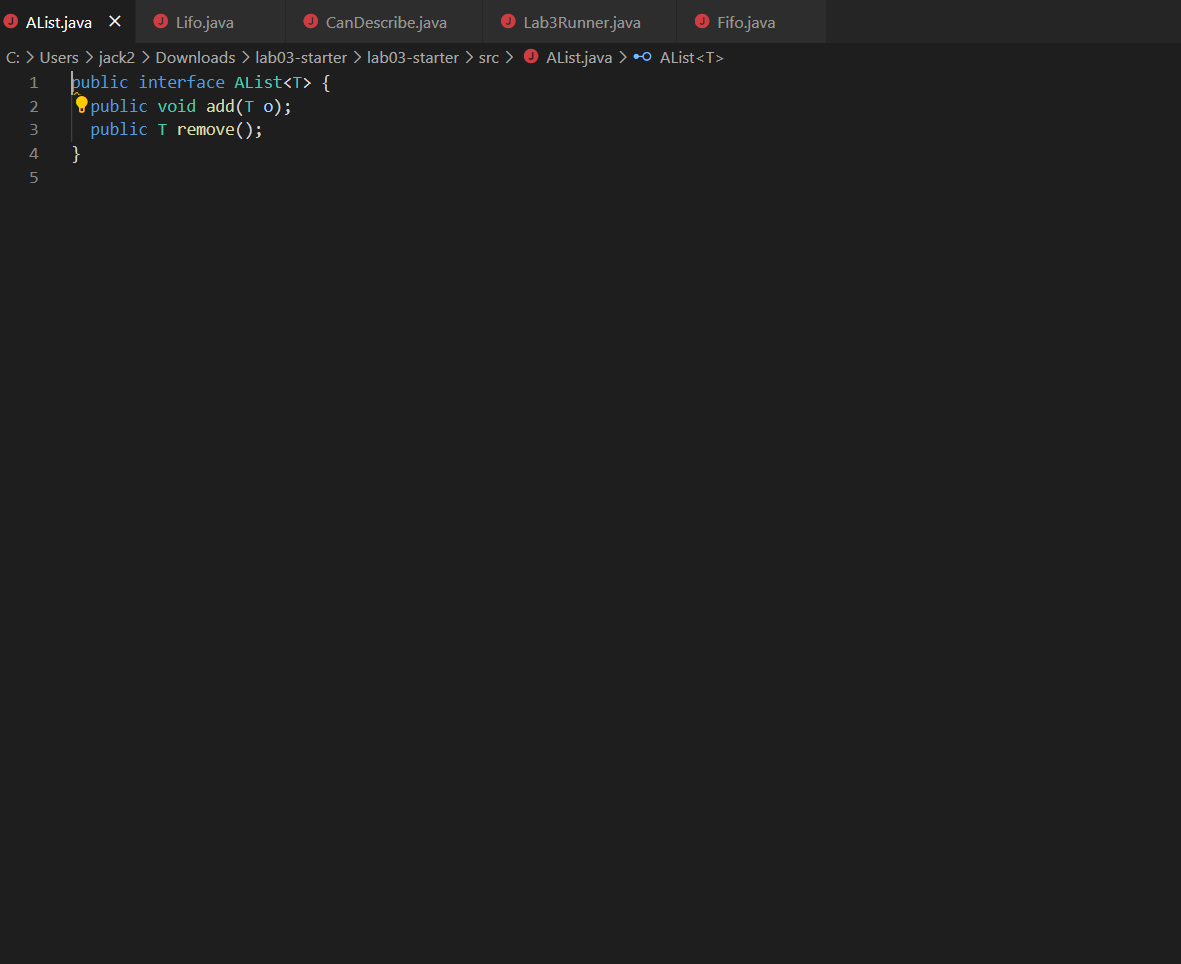This screenshot has height=964, width=1181.
Task: Click line number 5 in the gutter
Action: [x=34, y=178]
